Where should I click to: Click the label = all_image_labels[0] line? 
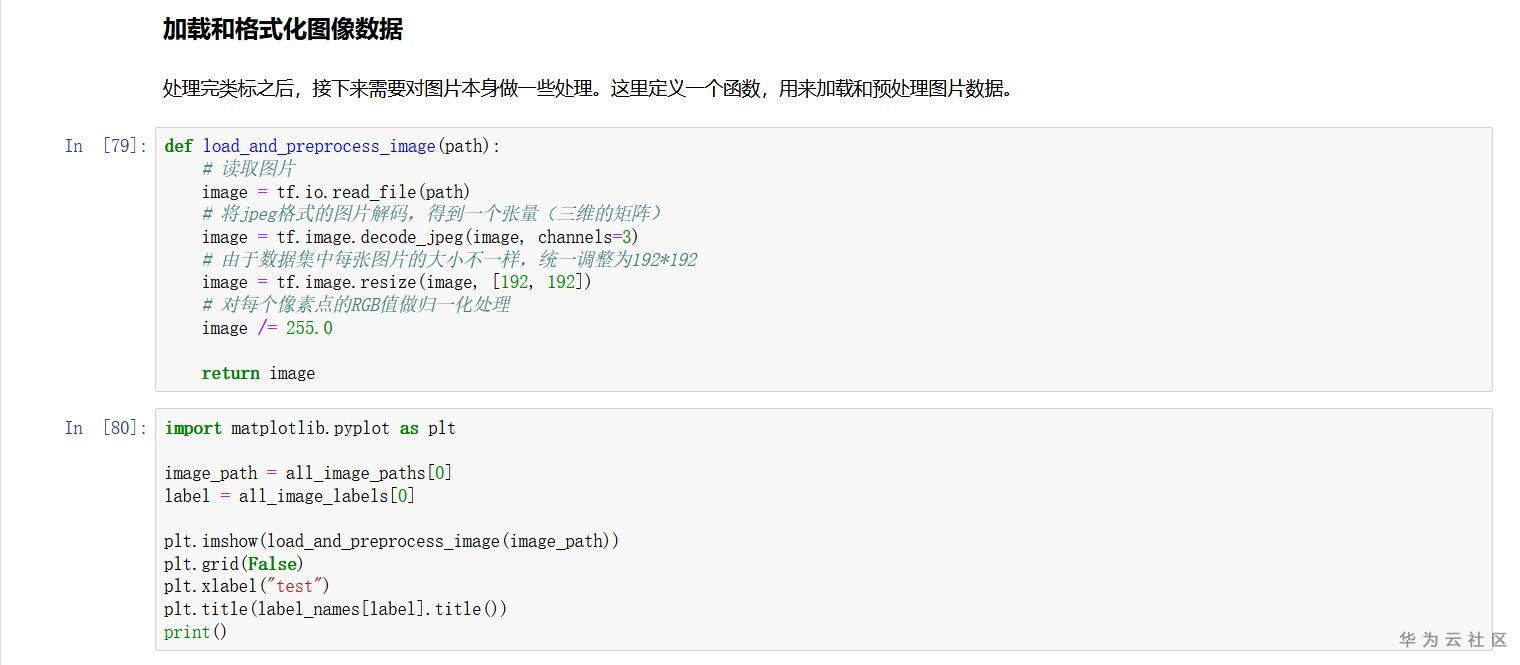[289, 496]
